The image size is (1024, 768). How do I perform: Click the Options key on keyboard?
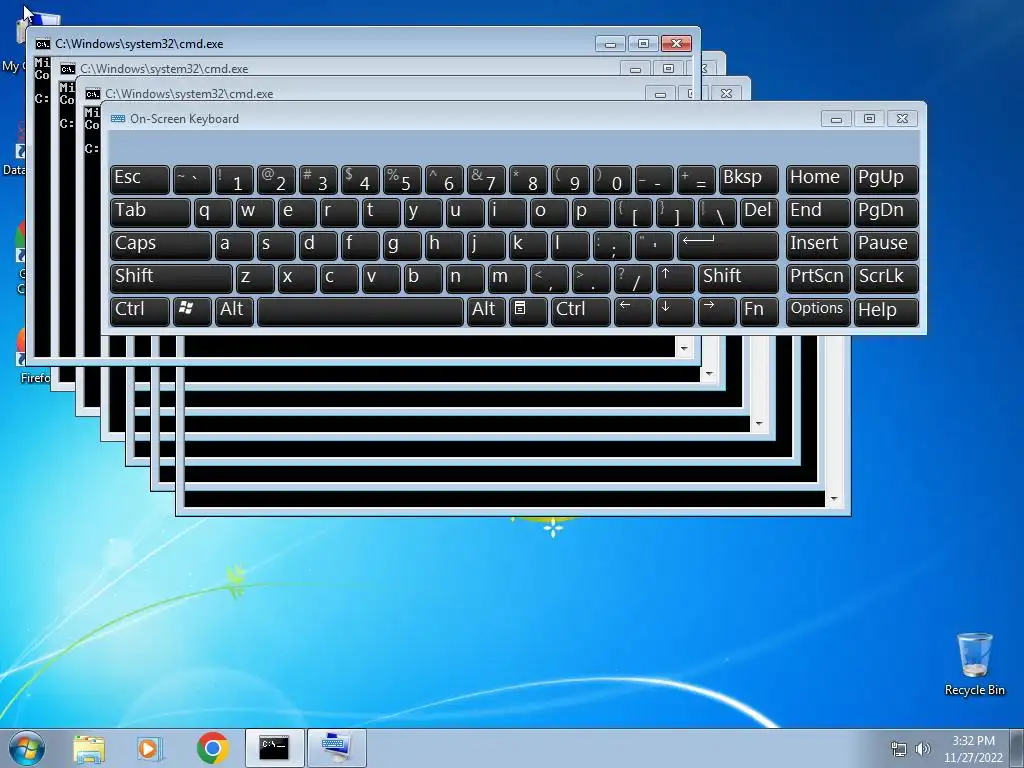pos(818,311)
